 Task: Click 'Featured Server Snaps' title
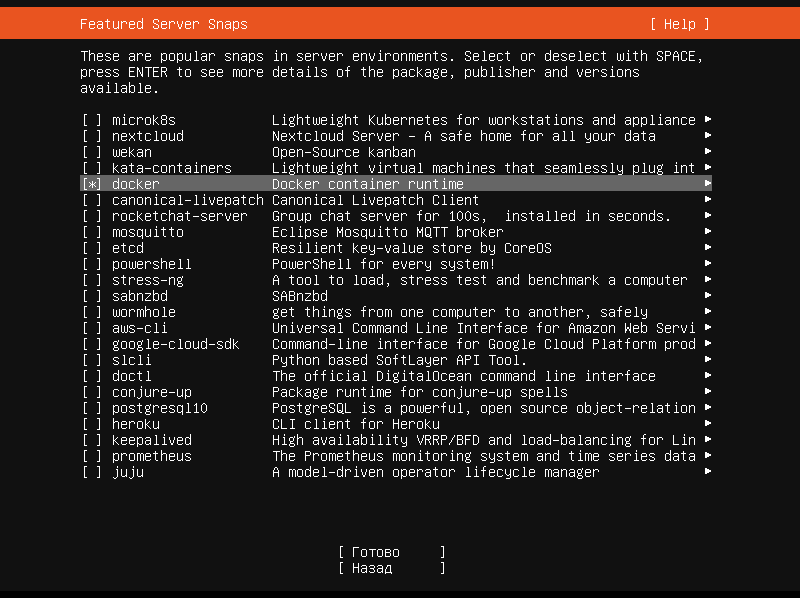coord(164,24)
